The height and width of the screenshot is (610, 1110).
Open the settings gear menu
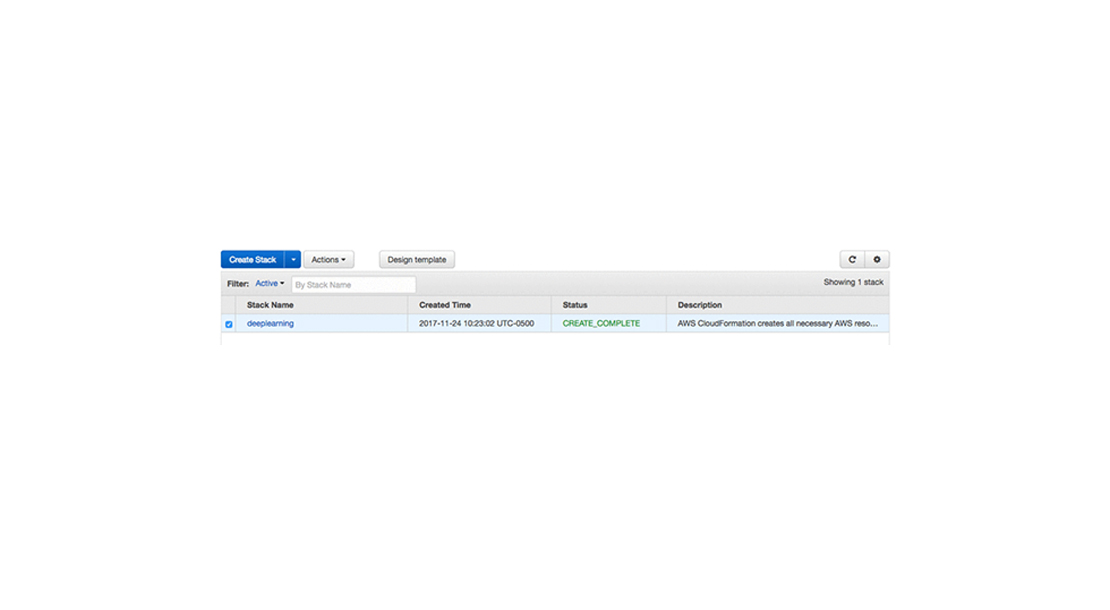pos(877,260)
